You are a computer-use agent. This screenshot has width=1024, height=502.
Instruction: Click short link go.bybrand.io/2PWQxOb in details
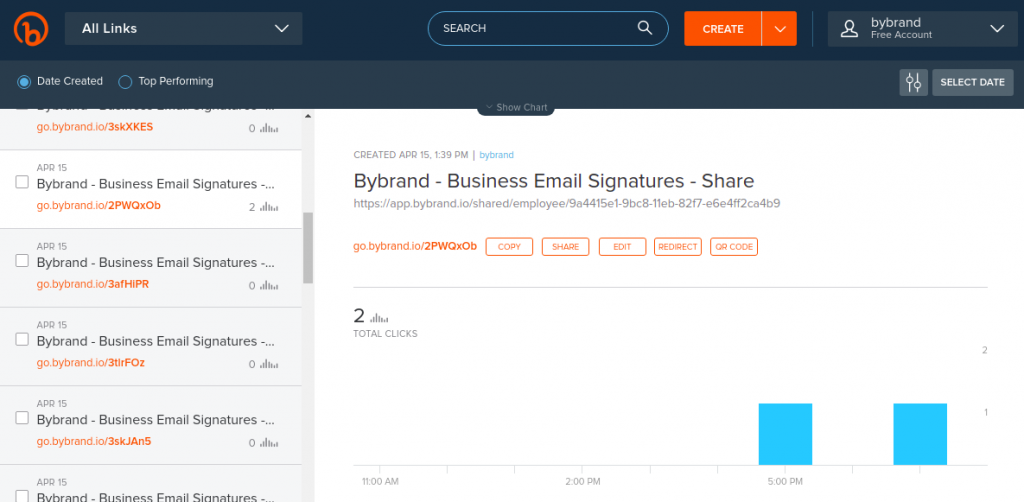tap(415, 246)
